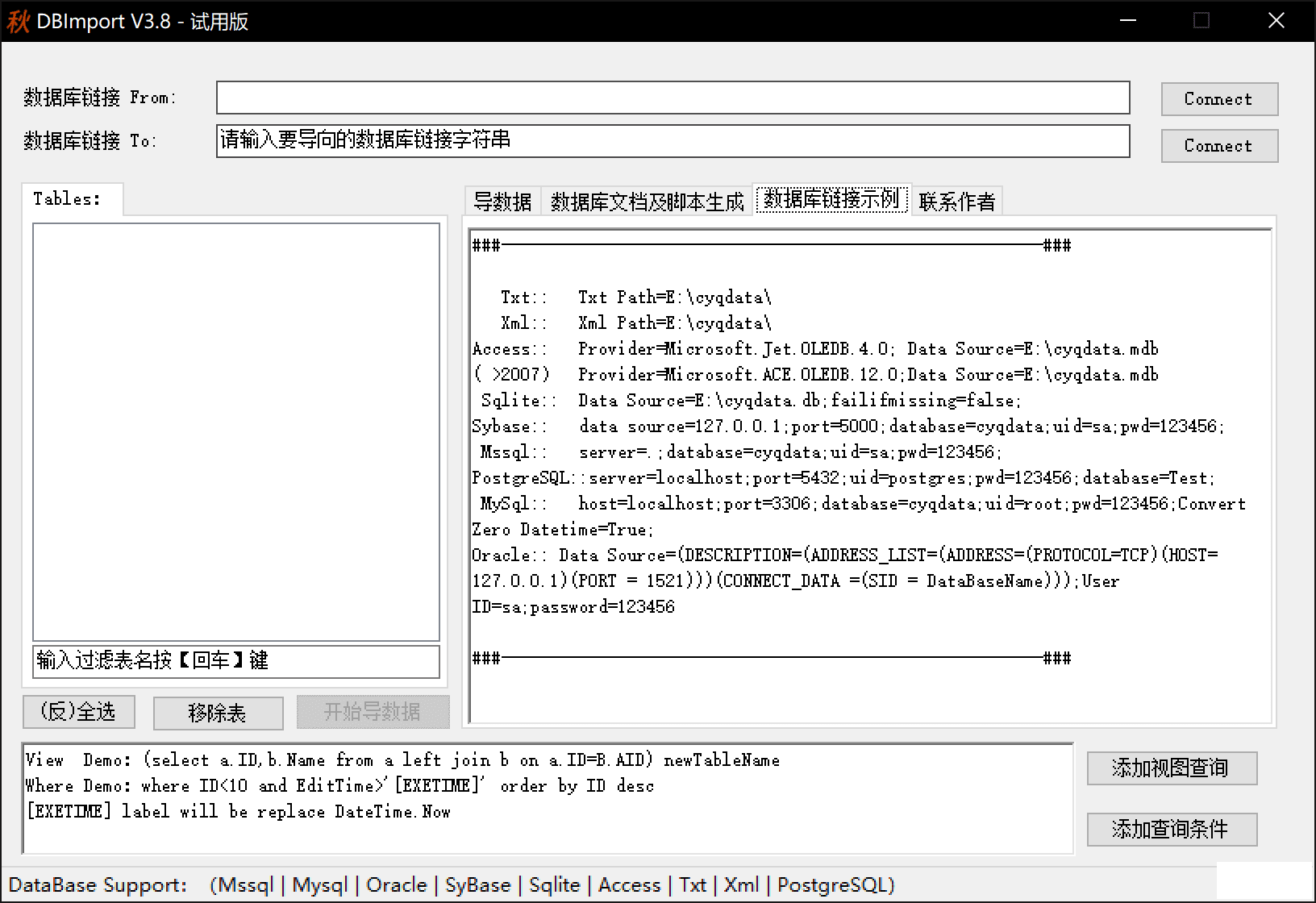Click the To database connection string field
The width and height of the screenshot is (1316, 903).
tap(672, 141)
